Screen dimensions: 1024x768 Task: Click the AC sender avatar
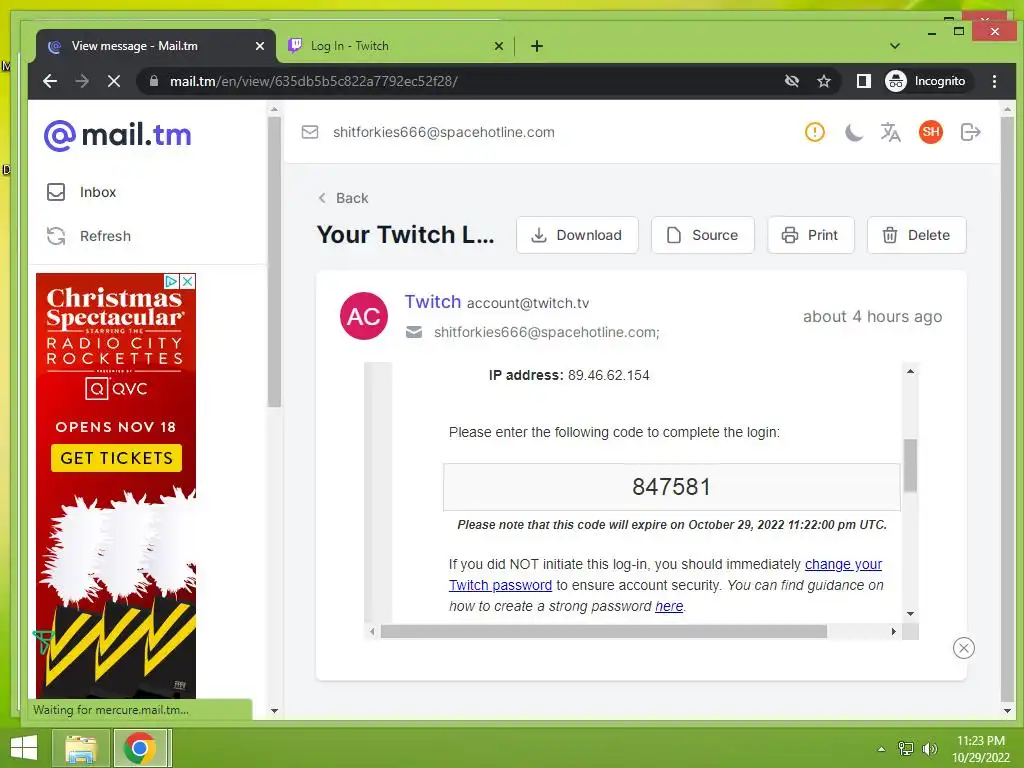(x=364, y=316)
